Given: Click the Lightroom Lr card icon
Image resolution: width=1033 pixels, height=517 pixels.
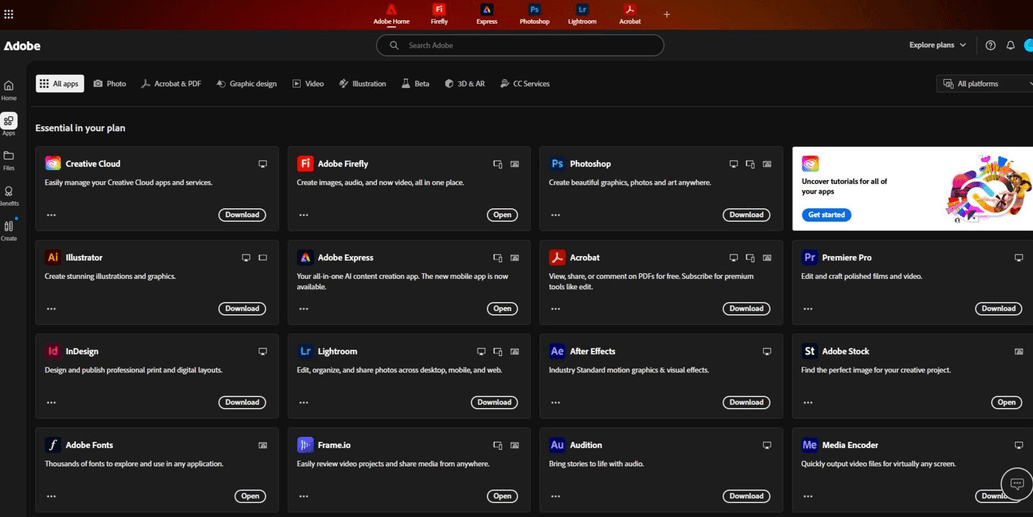Looking at the screenshot, I should [x=305, y=351].
